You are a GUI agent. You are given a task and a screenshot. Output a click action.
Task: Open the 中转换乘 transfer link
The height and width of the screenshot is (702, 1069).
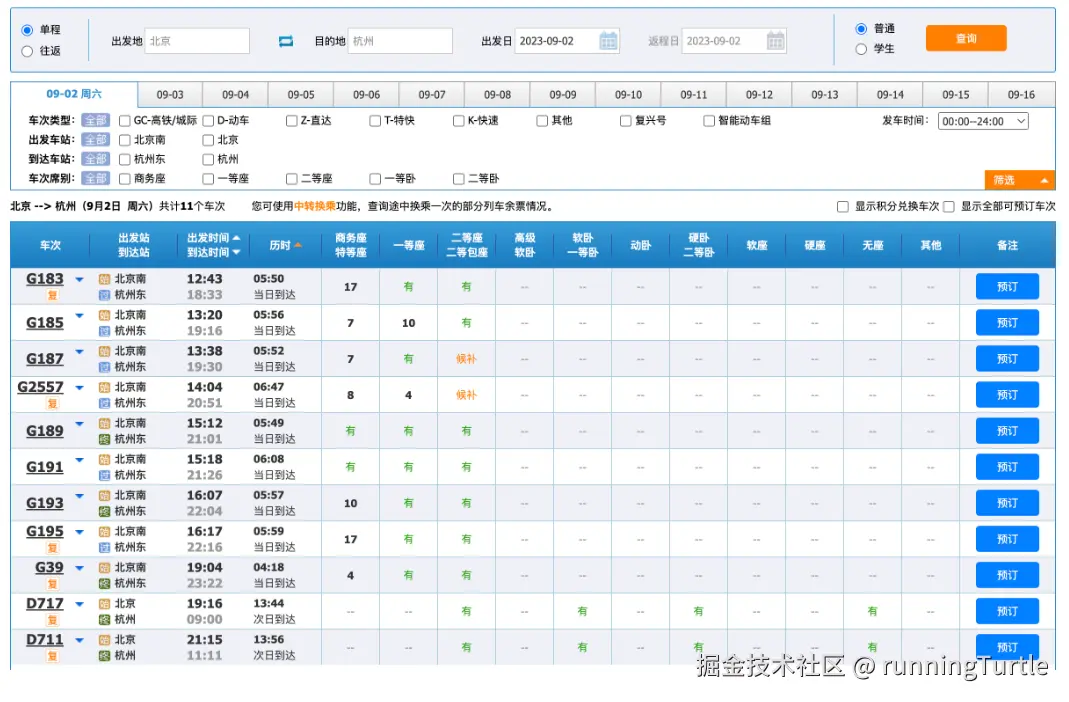point(315,206)
